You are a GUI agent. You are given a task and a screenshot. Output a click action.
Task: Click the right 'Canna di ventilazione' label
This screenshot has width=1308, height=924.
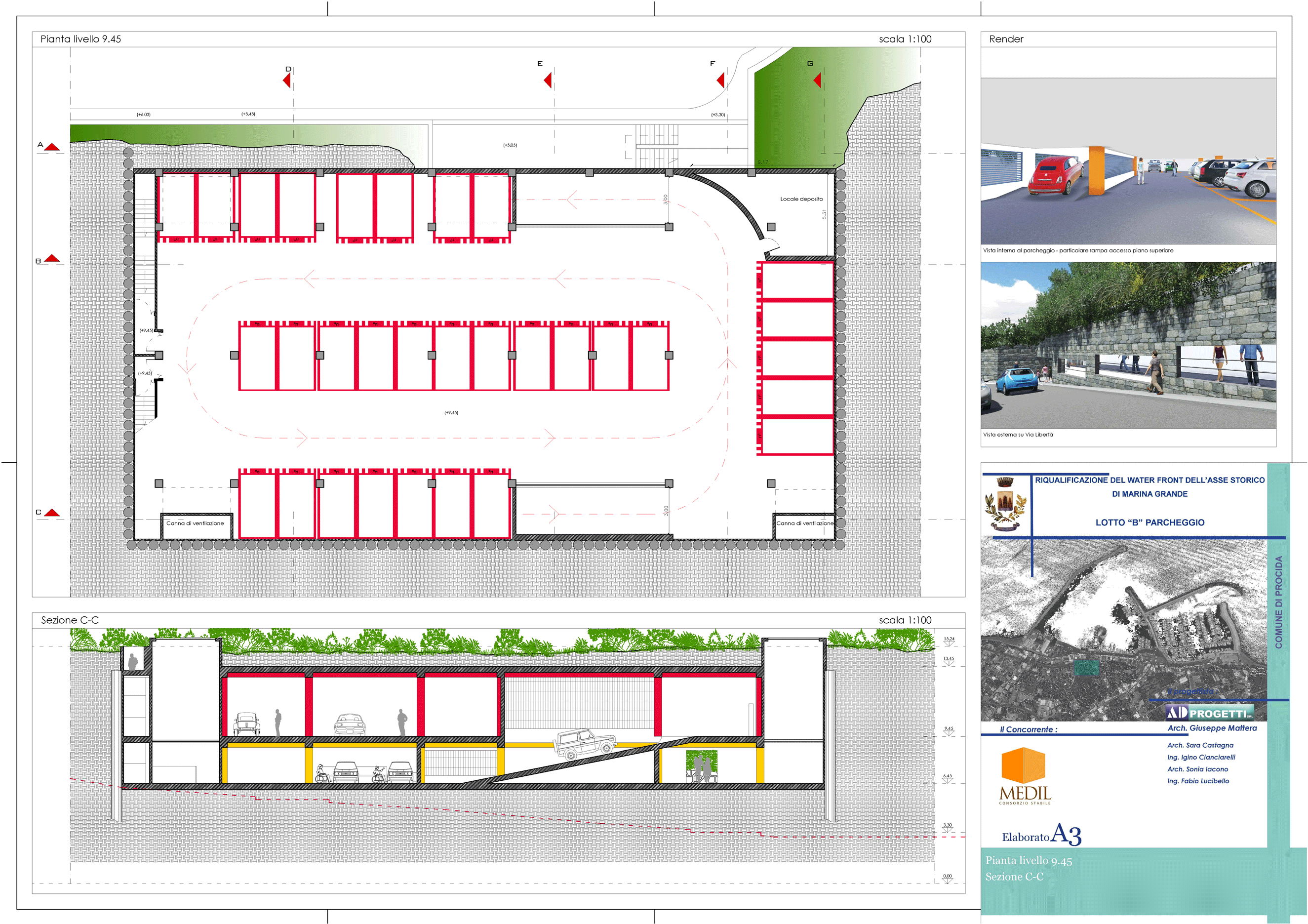[x=805, y=523]
